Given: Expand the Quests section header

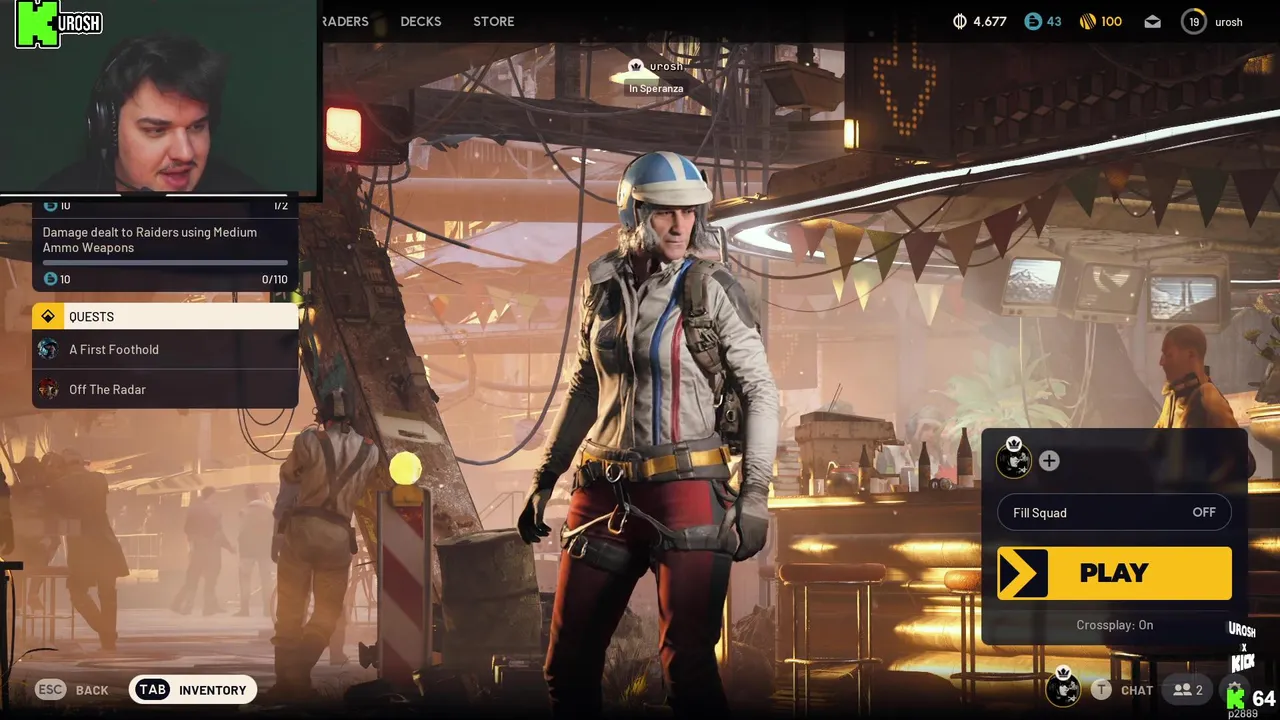Looking at the screenshot, I should pos(165,316).
